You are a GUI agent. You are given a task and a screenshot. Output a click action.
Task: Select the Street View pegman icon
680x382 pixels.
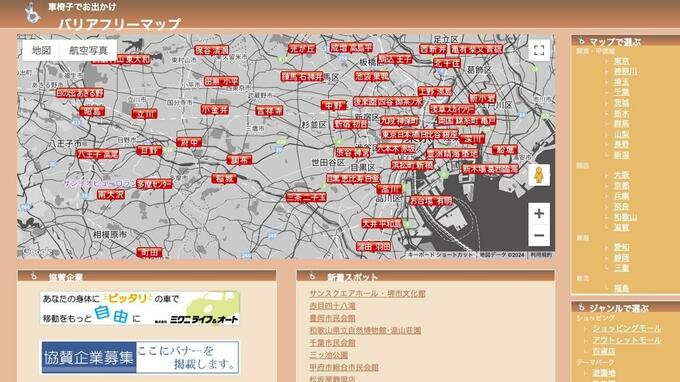pyautogui.click(x=539, y=175)
